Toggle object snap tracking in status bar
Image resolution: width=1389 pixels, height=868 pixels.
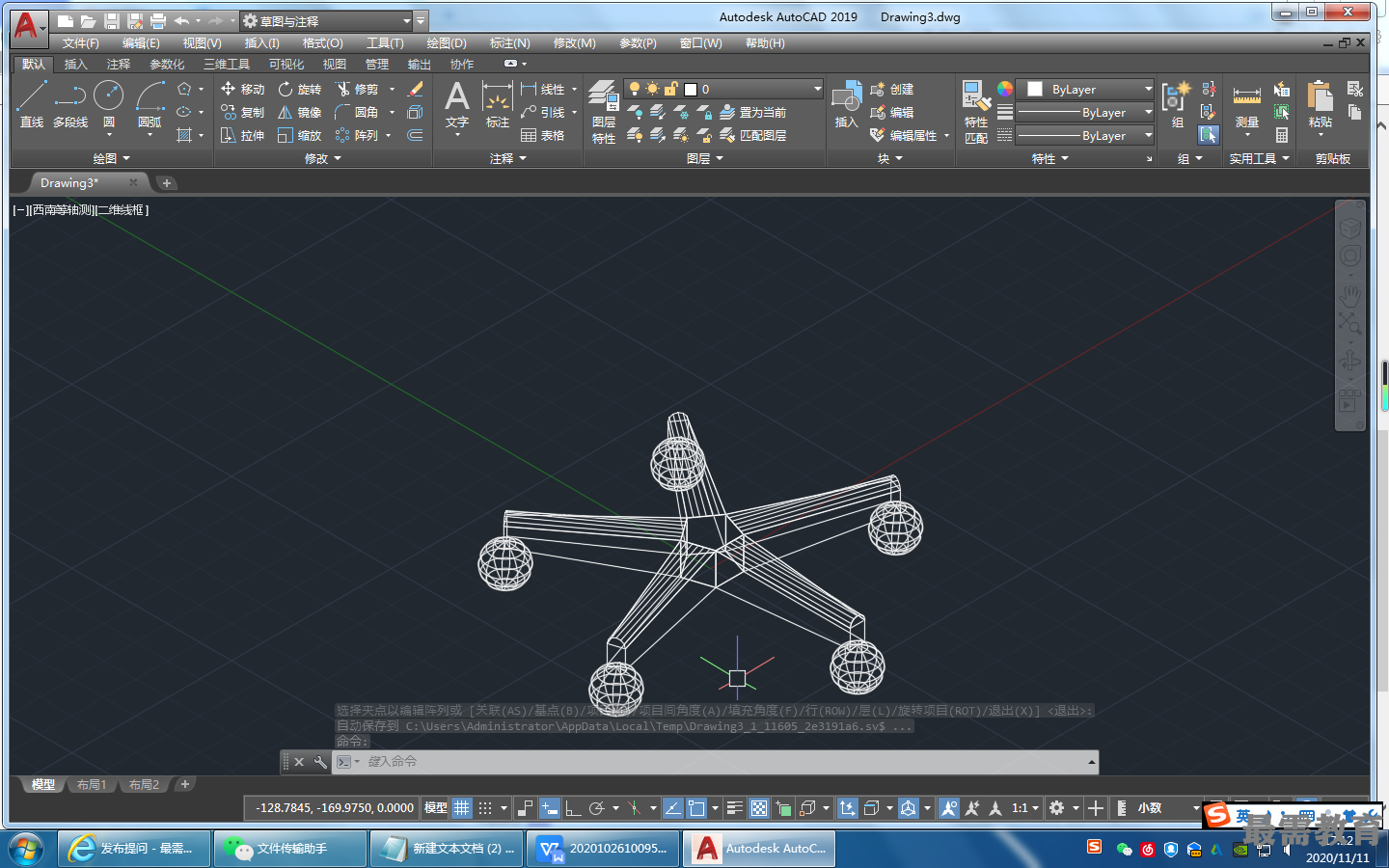pos(673,807)
